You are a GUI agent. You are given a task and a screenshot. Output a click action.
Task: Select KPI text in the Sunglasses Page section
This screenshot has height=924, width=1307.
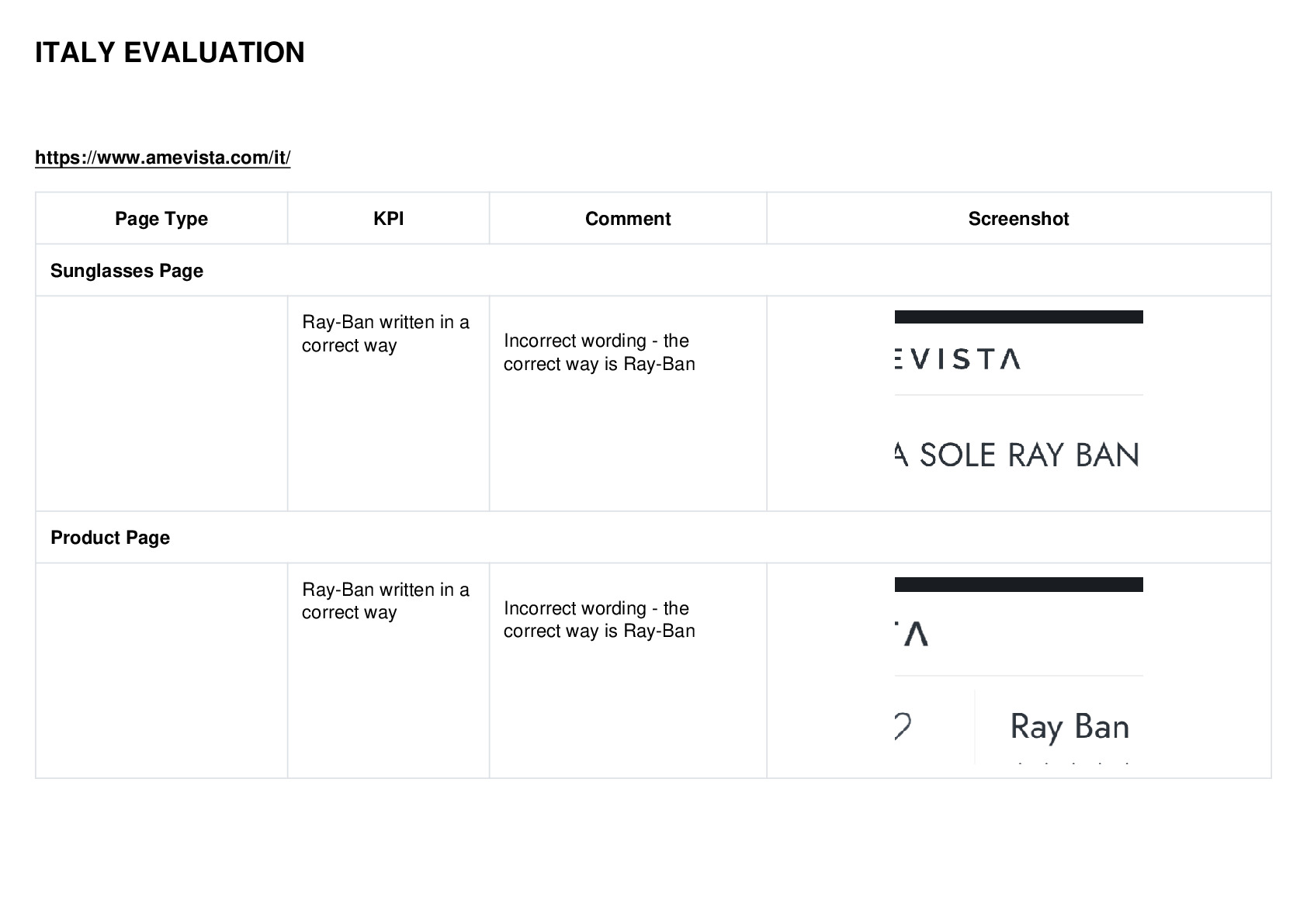click(x=386, y=334)
